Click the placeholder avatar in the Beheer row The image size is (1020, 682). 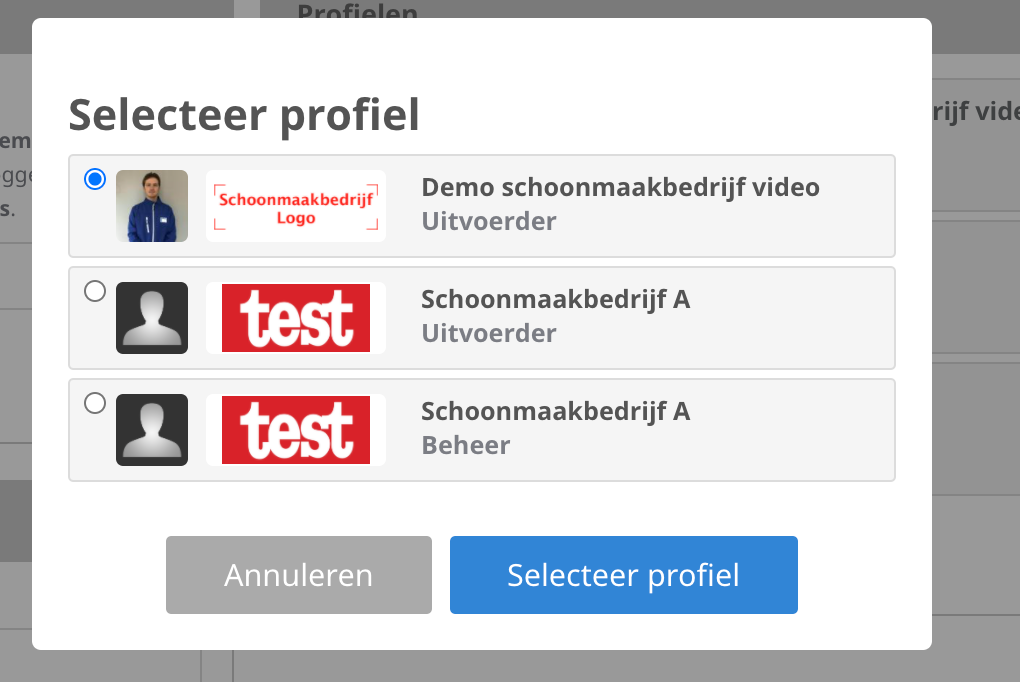(152, 430)
